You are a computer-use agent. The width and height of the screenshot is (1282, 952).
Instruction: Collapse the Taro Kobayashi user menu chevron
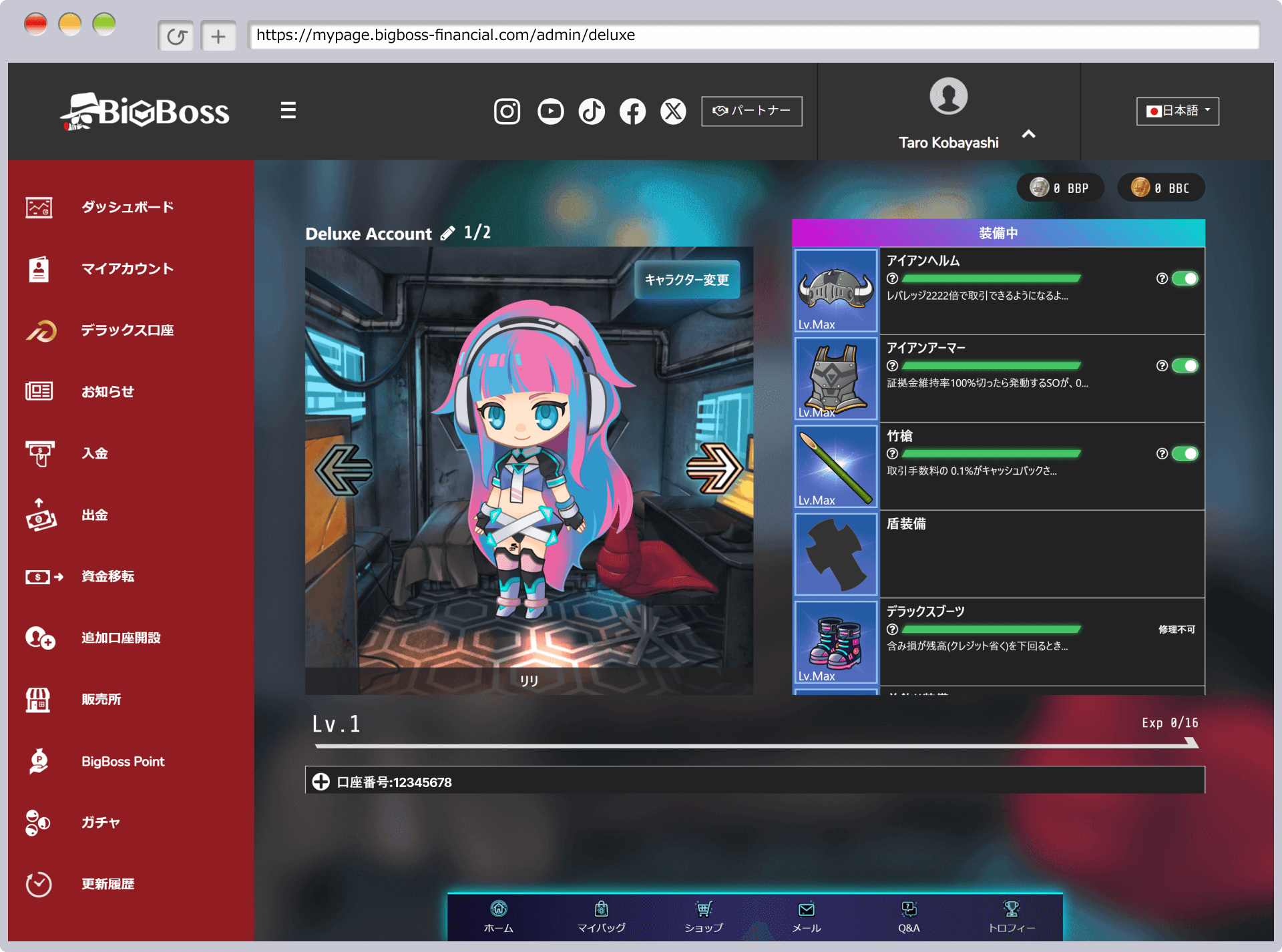click(1028, 134)
